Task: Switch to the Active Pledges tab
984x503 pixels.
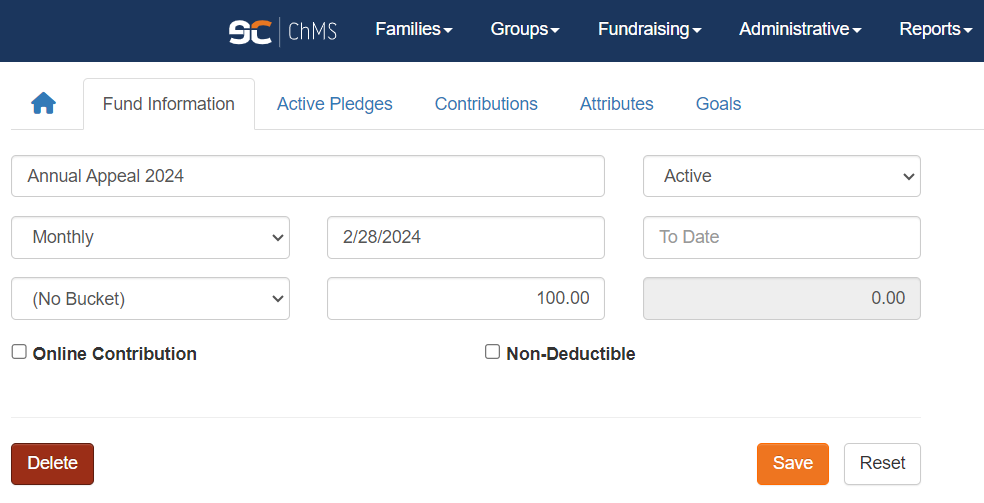Action: click(x=334, y=104)
